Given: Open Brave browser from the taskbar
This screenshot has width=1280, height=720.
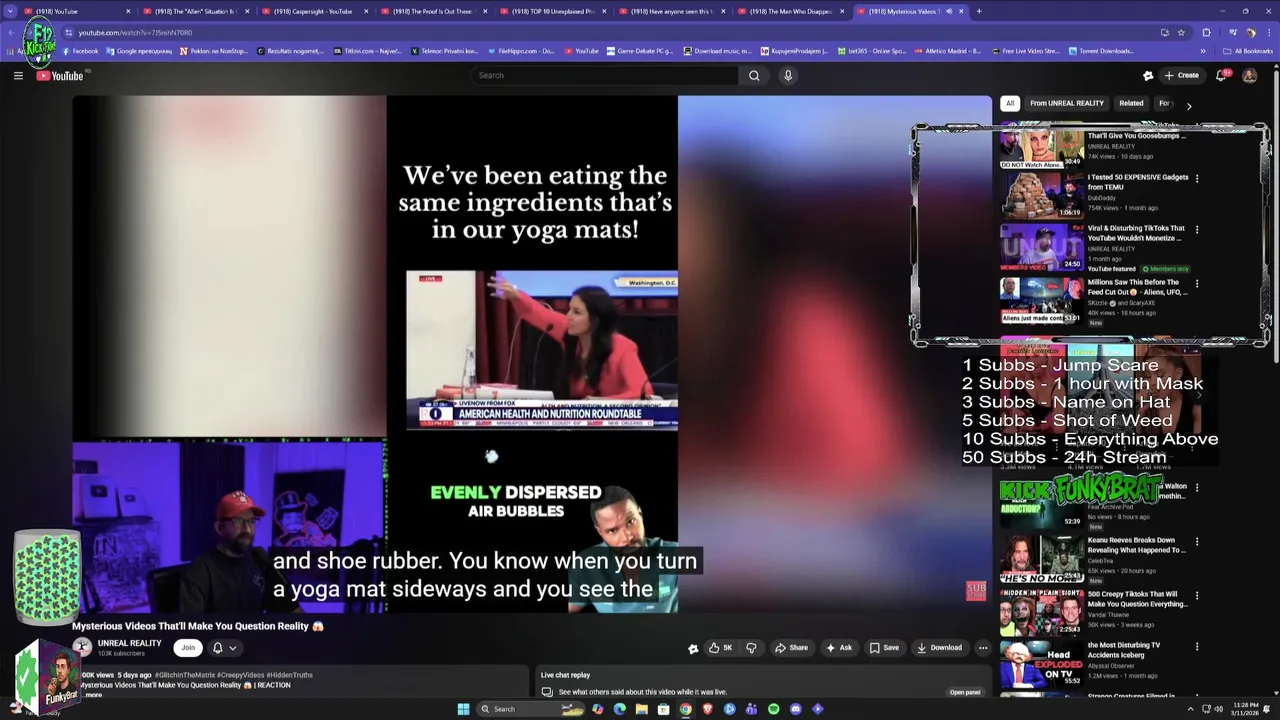Looking at the screenshot, I should coord(707,709).
